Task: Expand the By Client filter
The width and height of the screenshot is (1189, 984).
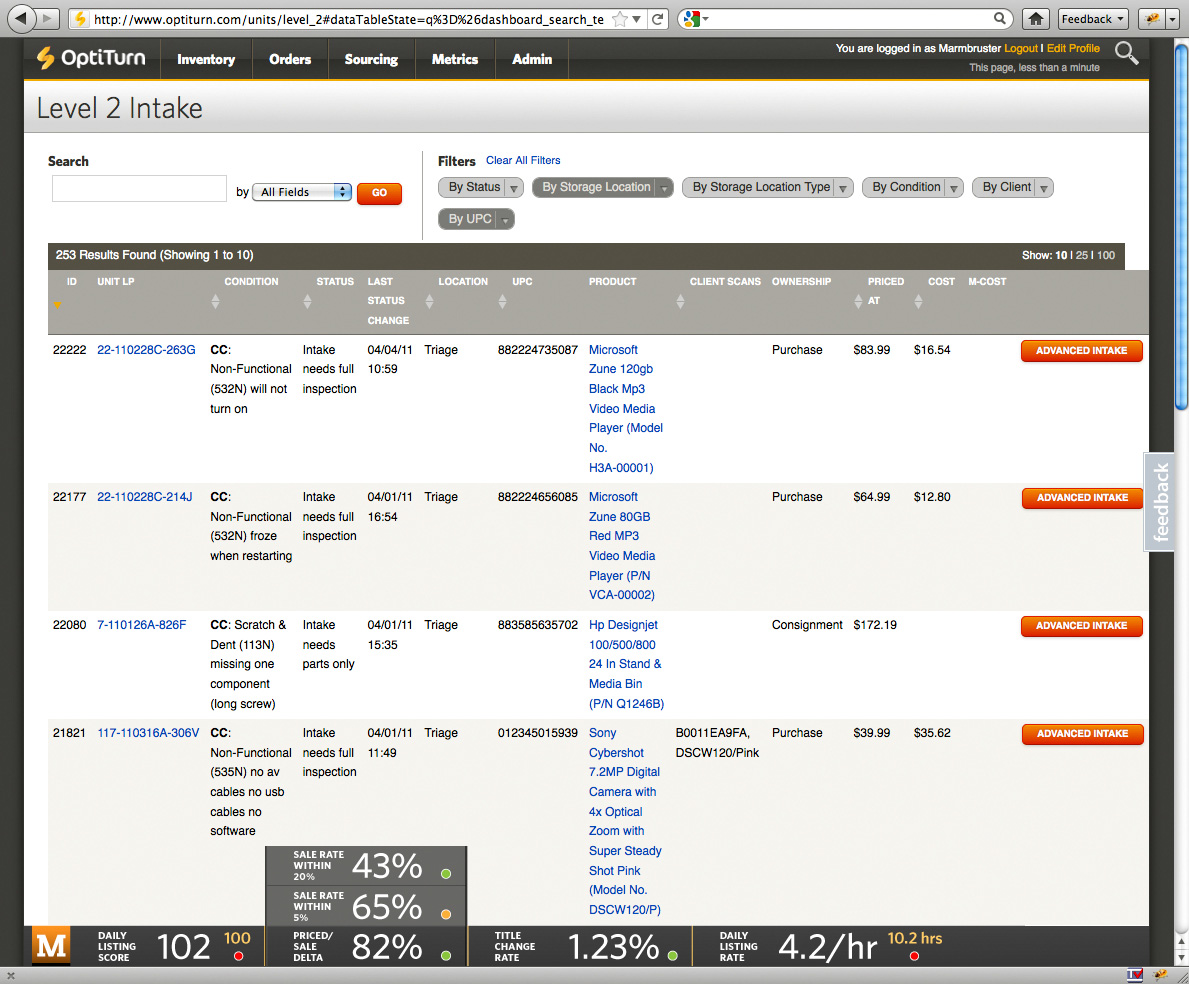Action: pyautogui.click(x=1013, y=187)
